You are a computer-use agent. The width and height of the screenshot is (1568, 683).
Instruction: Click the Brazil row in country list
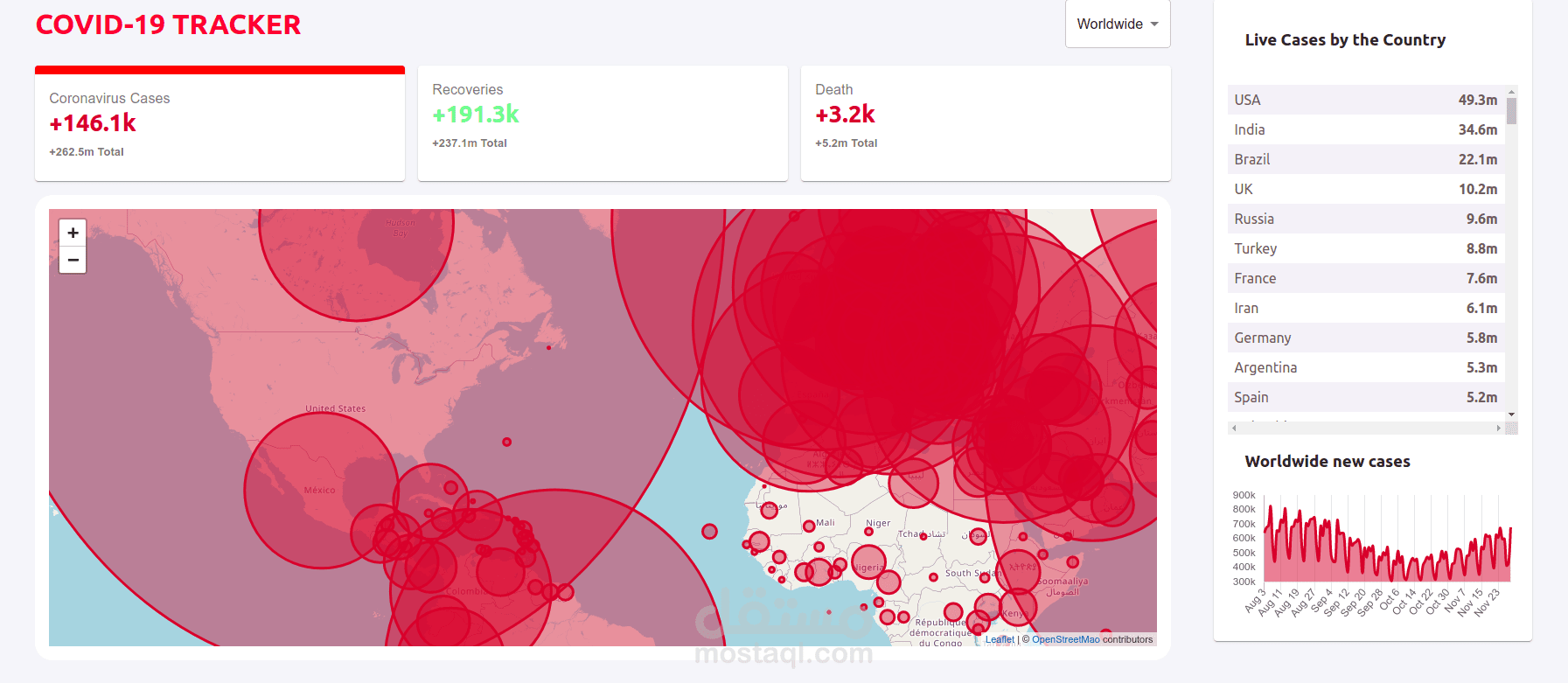tap(1365, 159)
